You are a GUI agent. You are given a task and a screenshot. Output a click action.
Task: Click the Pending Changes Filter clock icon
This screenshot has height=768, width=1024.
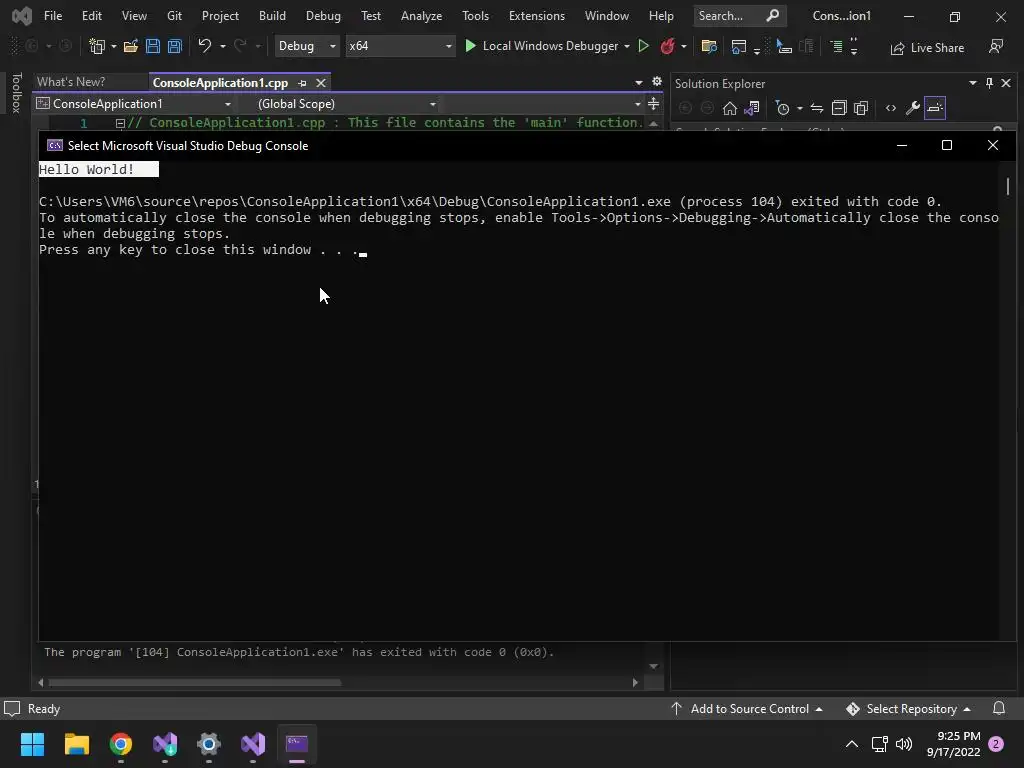(782, 108)
